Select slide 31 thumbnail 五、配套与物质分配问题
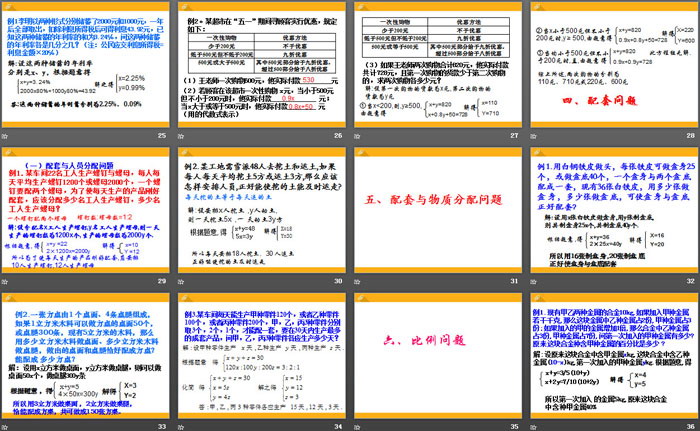This screenshot has height=431, width=700. (438, 210)
